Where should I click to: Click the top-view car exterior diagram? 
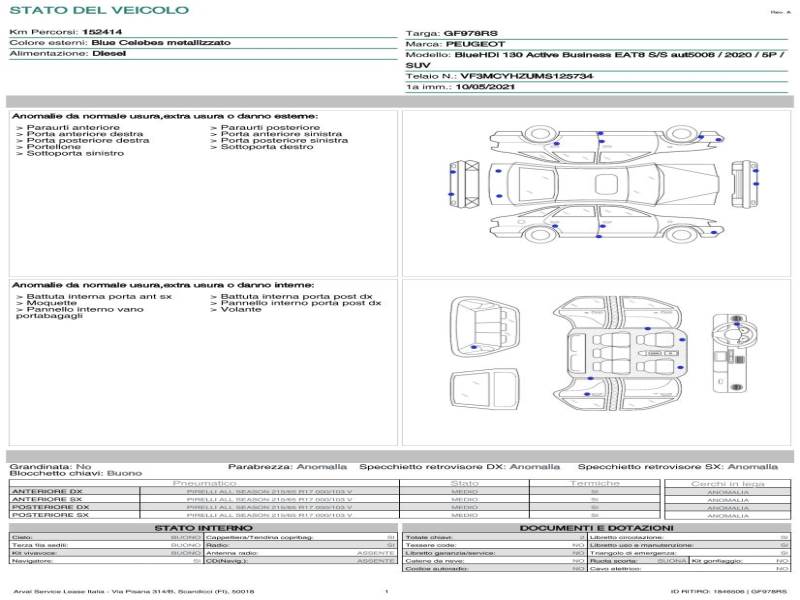pyautogui.click(x=604, y=184)
